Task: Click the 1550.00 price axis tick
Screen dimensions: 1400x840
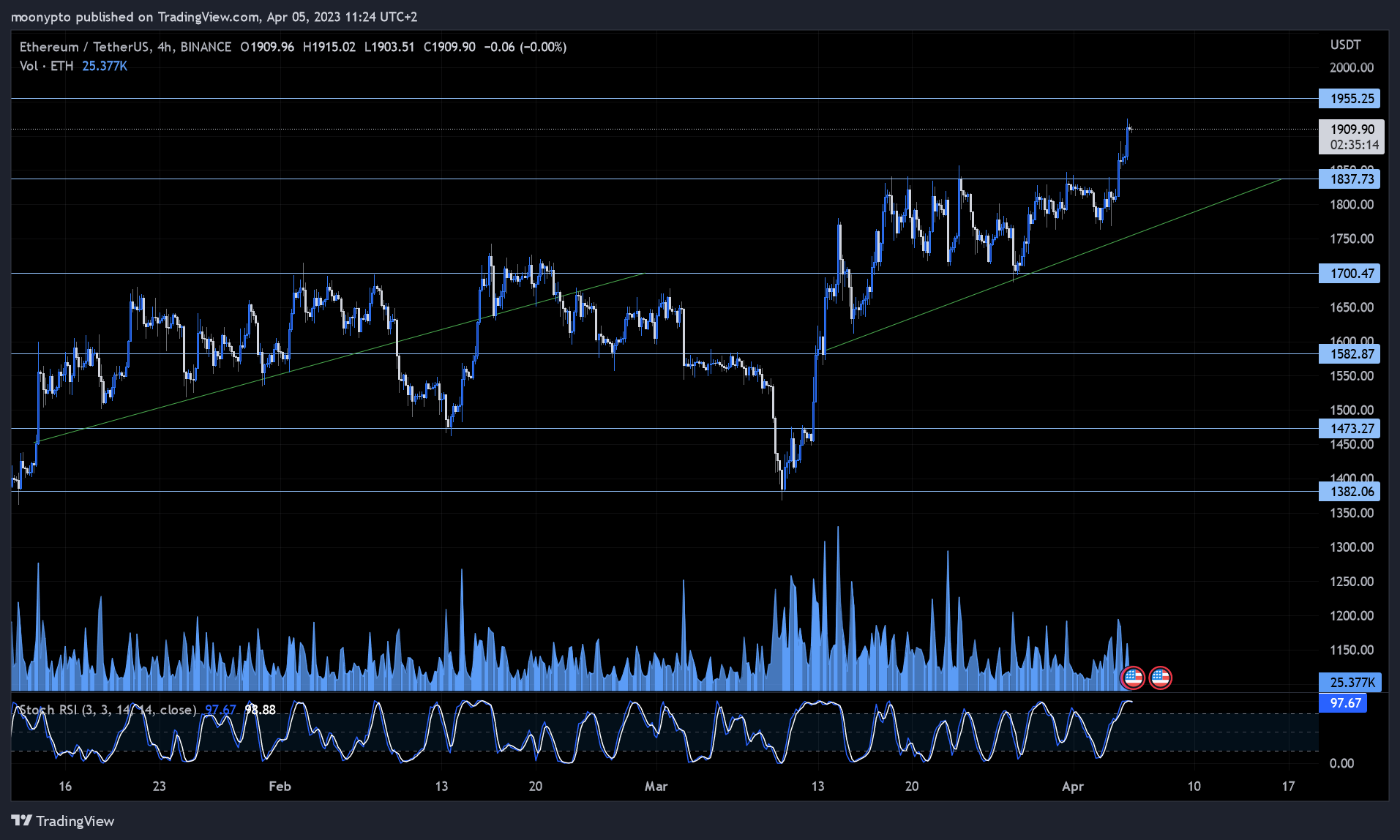Action: pos(1352,375)
